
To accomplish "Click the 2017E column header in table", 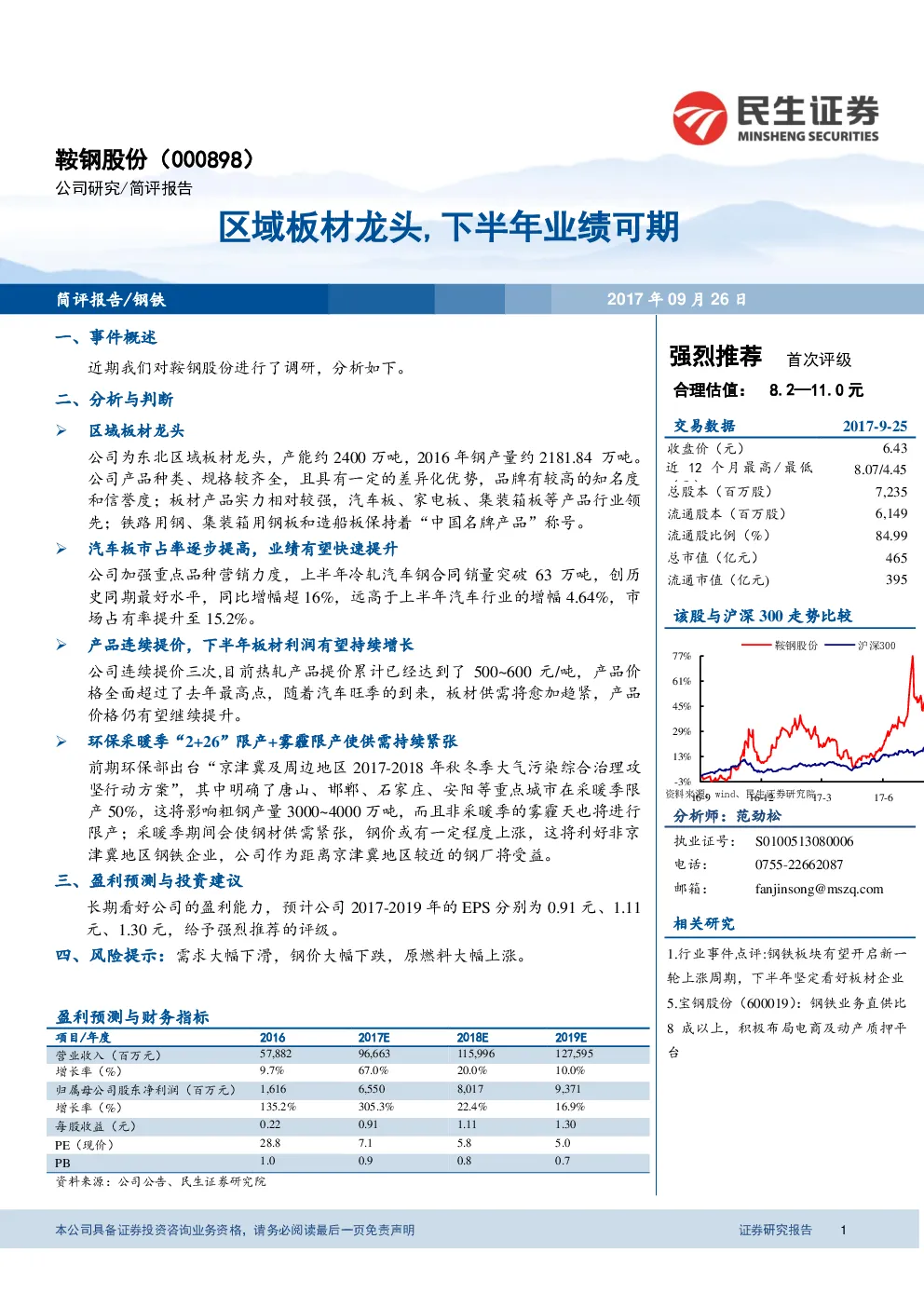I will point(374,1037).
